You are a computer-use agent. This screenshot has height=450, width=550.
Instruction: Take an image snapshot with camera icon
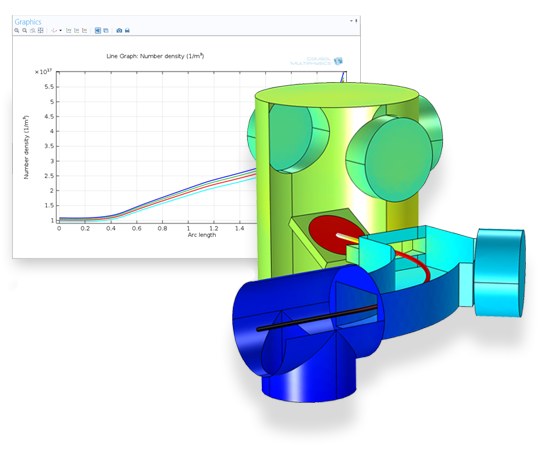[119, 31]
